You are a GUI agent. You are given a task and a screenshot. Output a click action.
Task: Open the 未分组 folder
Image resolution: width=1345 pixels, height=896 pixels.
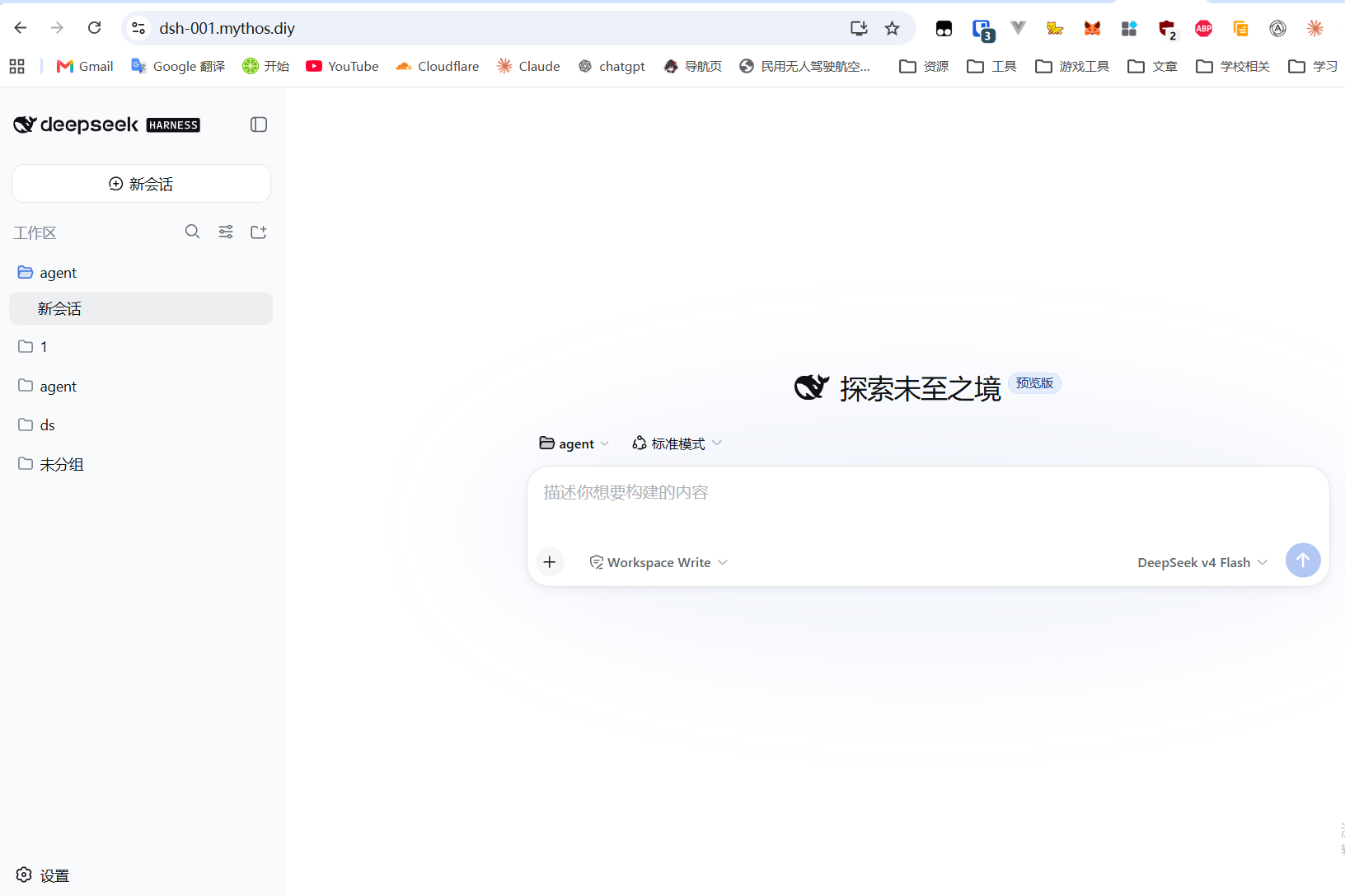coord(141,464)
